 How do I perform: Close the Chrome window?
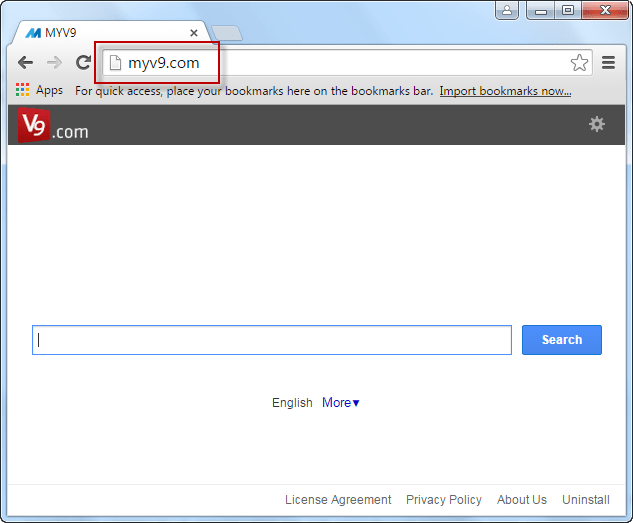[605, 10]
